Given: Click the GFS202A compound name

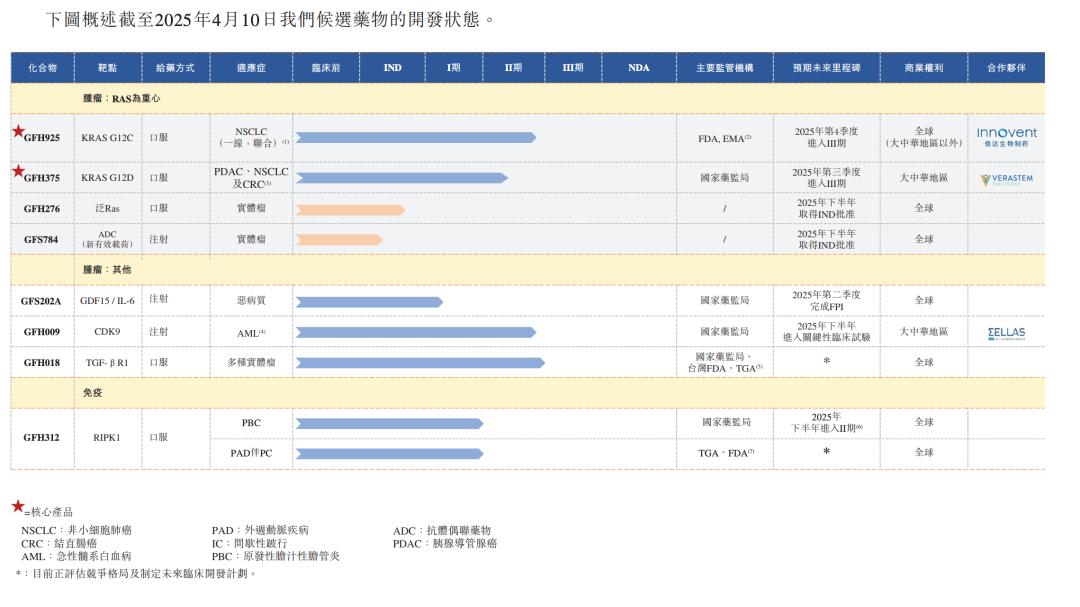Looking at the screenshot, I should (x=41, y=301).
